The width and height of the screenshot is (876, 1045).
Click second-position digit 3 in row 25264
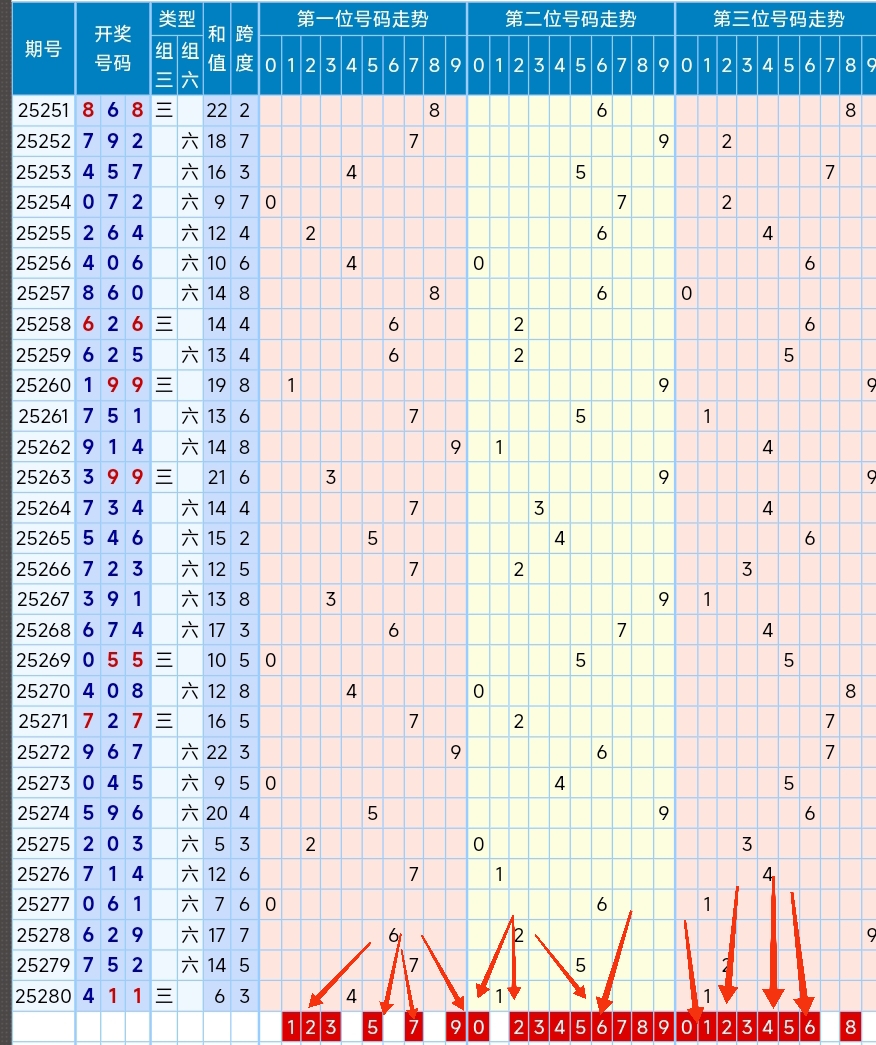point(539,508)
